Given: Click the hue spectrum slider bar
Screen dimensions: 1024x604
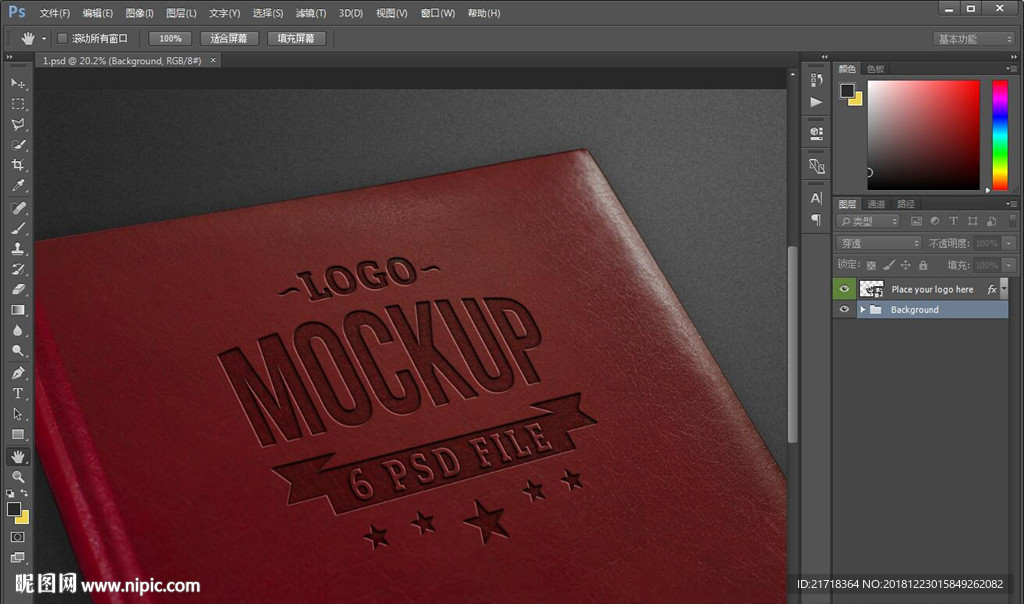Looking at the screenshot, I should 999,134.
